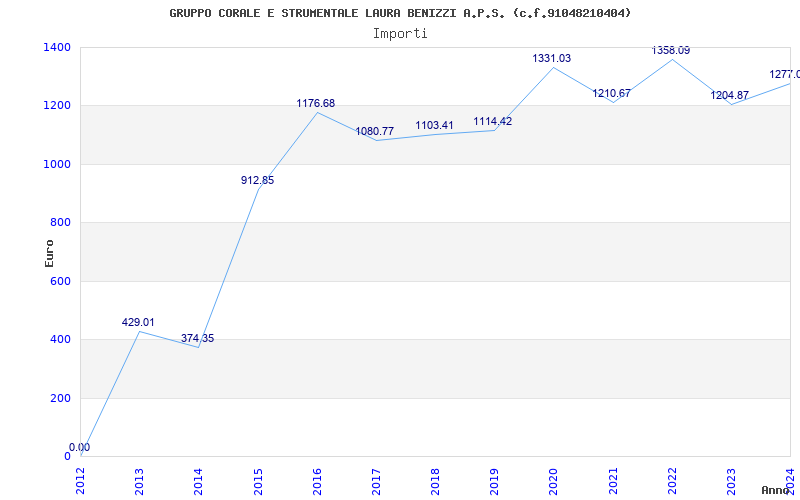Click the 2012 x-axis tick label
This screenshot has height=500, width=800.
click(81, 482)
